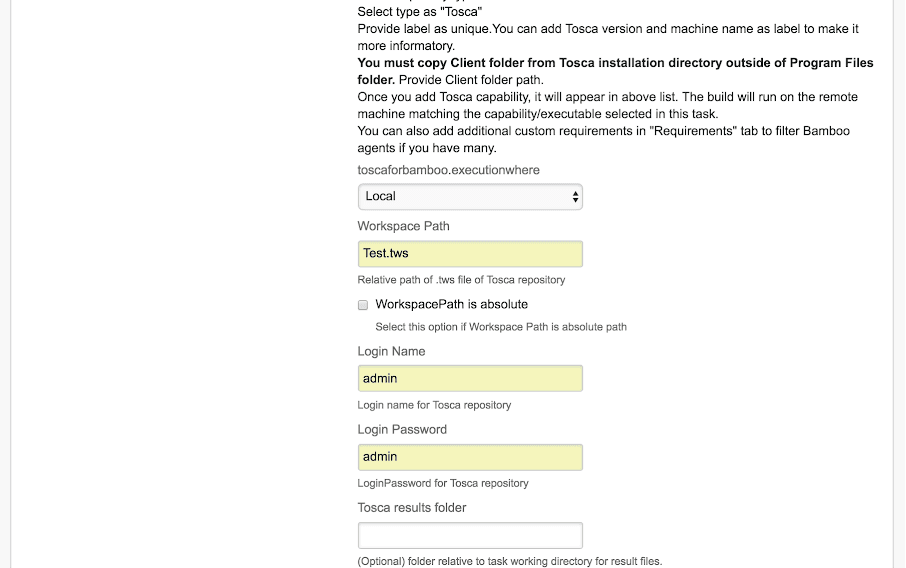Click the "Login Password" field label
Viewport: 906px width, 568px height.
pos(402,429)
